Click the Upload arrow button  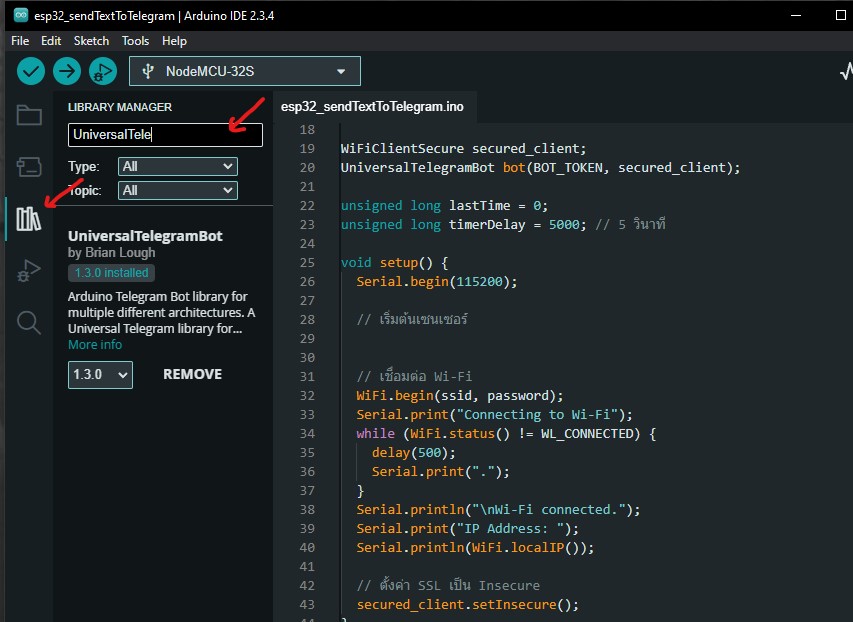(67, 71)
